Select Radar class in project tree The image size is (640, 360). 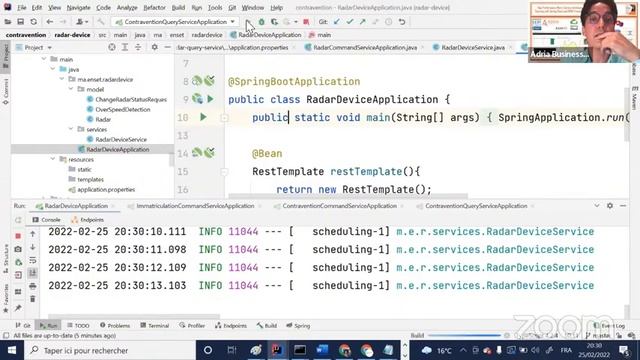coord(103,119)
